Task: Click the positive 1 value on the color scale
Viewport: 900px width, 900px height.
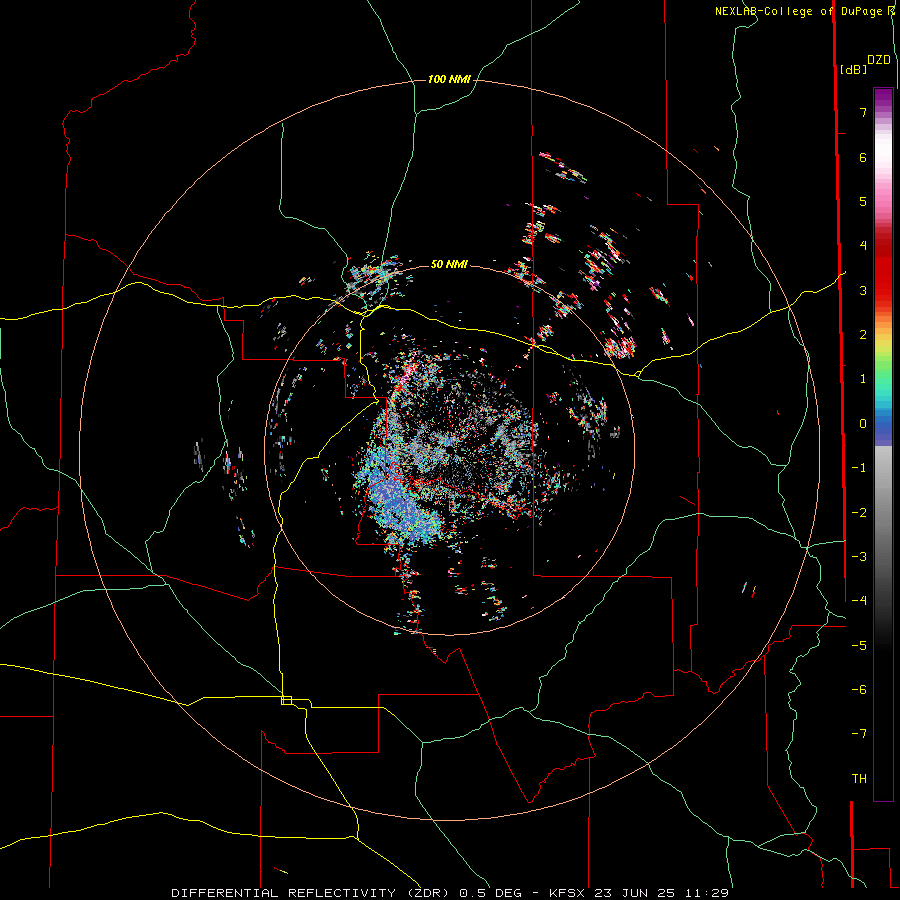Action: (x=863, y=378)
